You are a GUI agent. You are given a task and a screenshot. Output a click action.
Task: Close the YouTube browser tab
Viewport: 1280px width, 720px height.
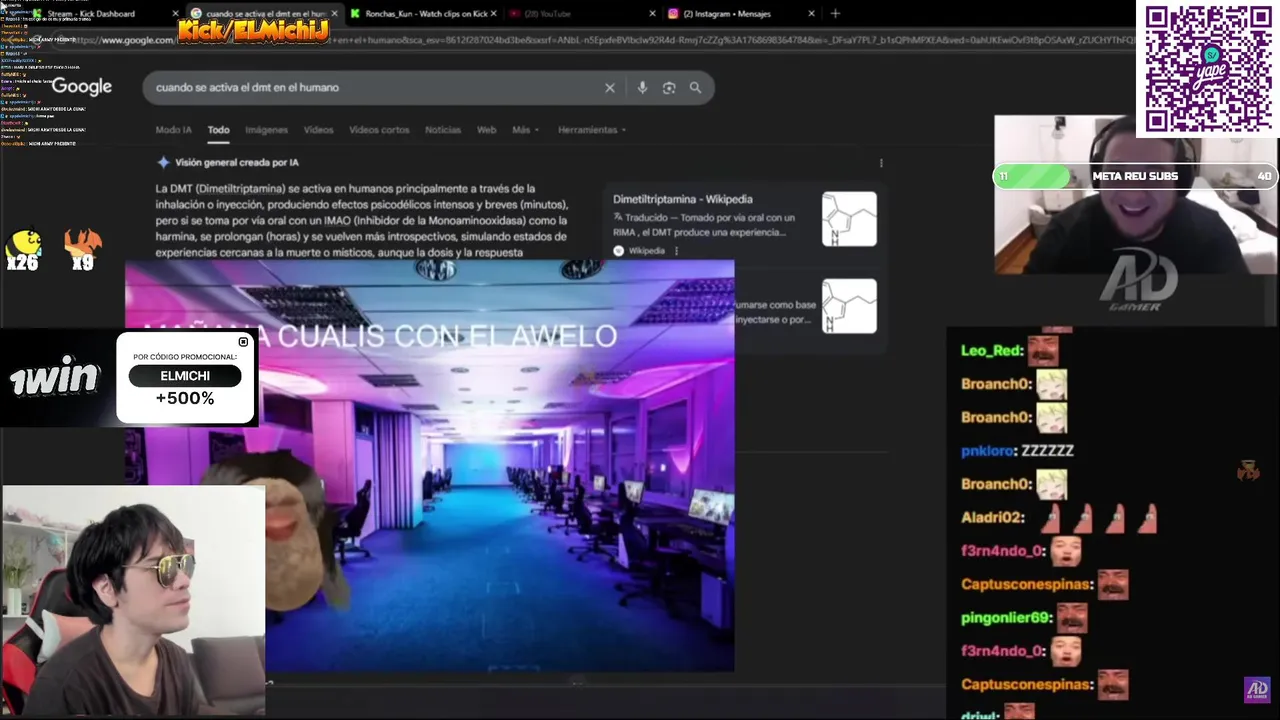pos(652,14)
